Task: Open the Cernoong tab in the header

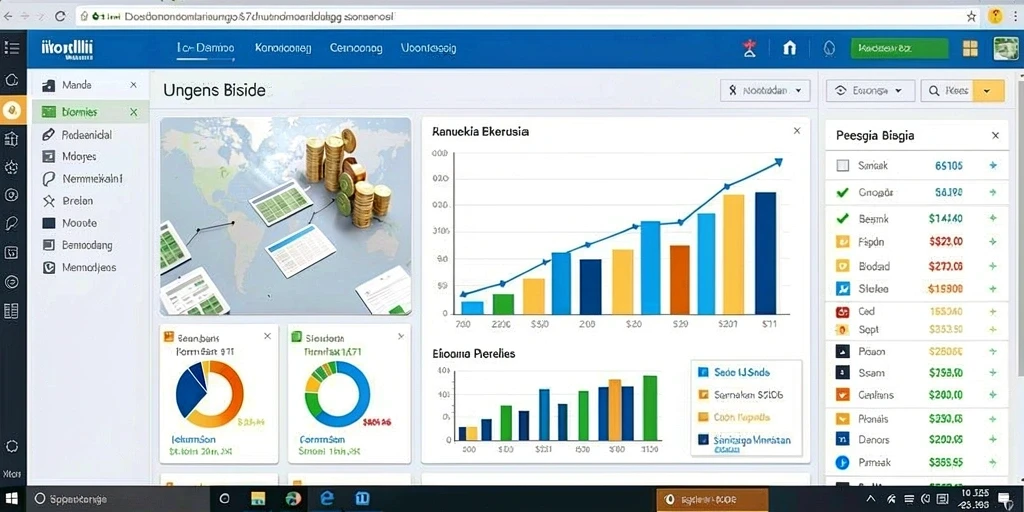Action: click(356, 48)
